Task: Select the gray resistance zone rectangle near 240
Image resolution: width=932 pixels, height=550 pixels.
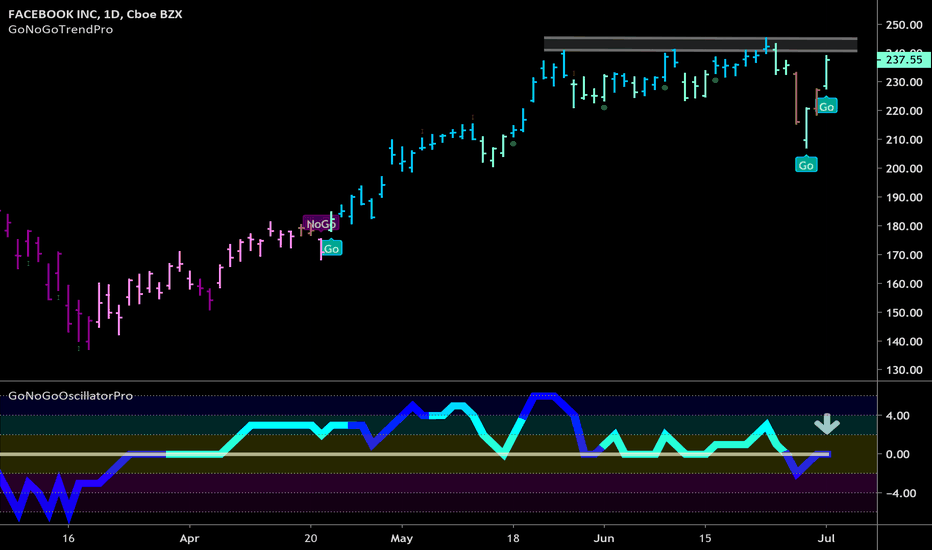Action: point(700,45)
